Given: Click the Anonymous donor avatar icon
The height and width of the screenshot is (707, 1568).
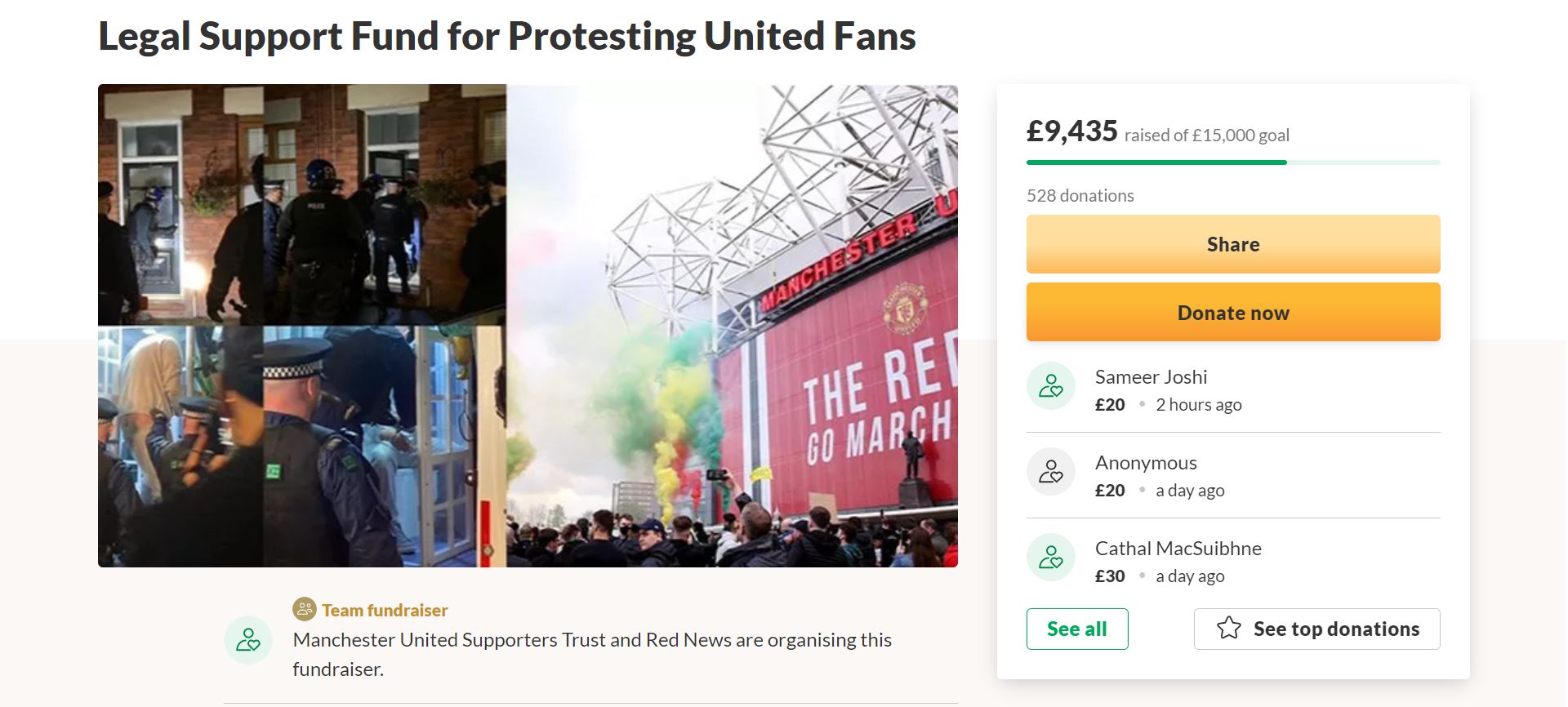Looking at the screenshot, I should pos(1050,472).
